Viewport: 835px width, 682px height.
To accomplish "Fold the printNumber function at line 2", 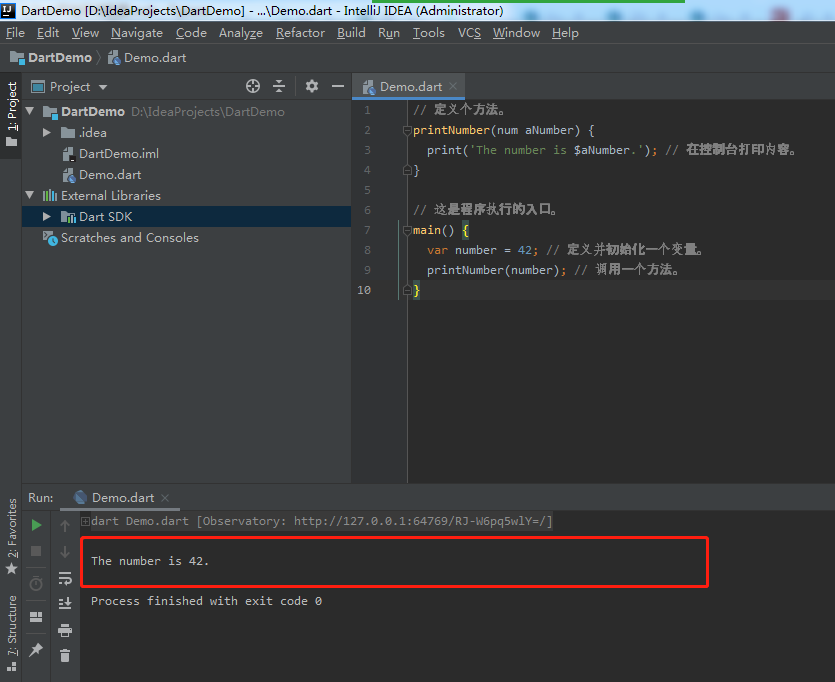I will (407, 130).
